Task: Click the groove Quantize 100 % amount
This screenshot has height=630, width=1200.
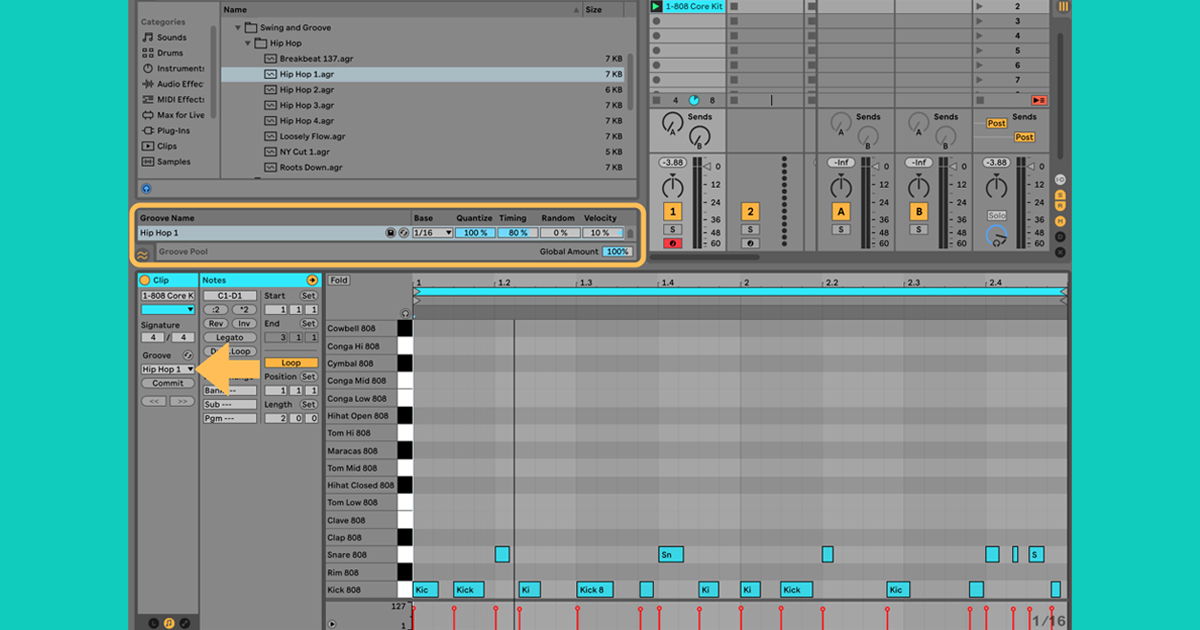Action: (x=473, y=233)
